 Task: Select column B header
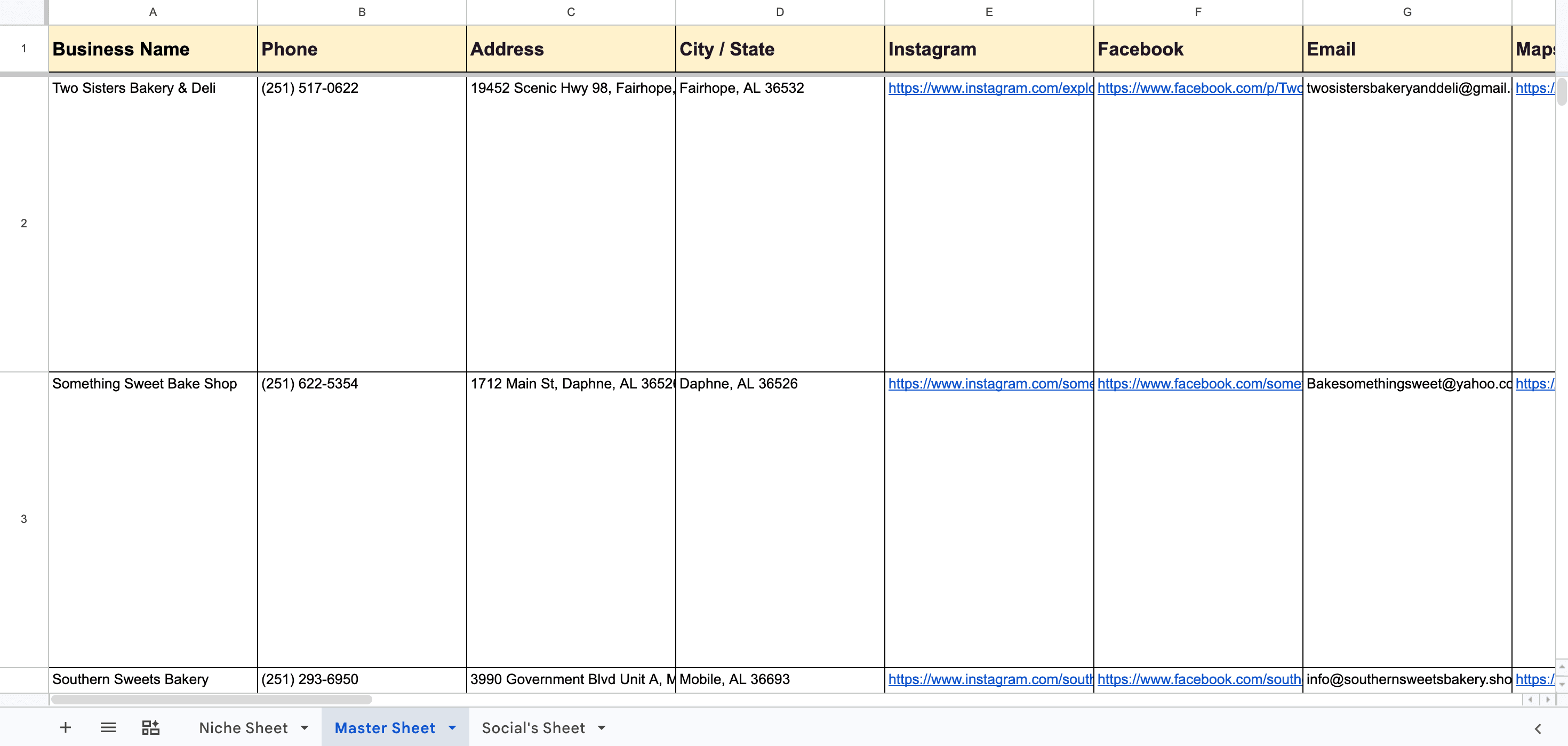point(362,12)
